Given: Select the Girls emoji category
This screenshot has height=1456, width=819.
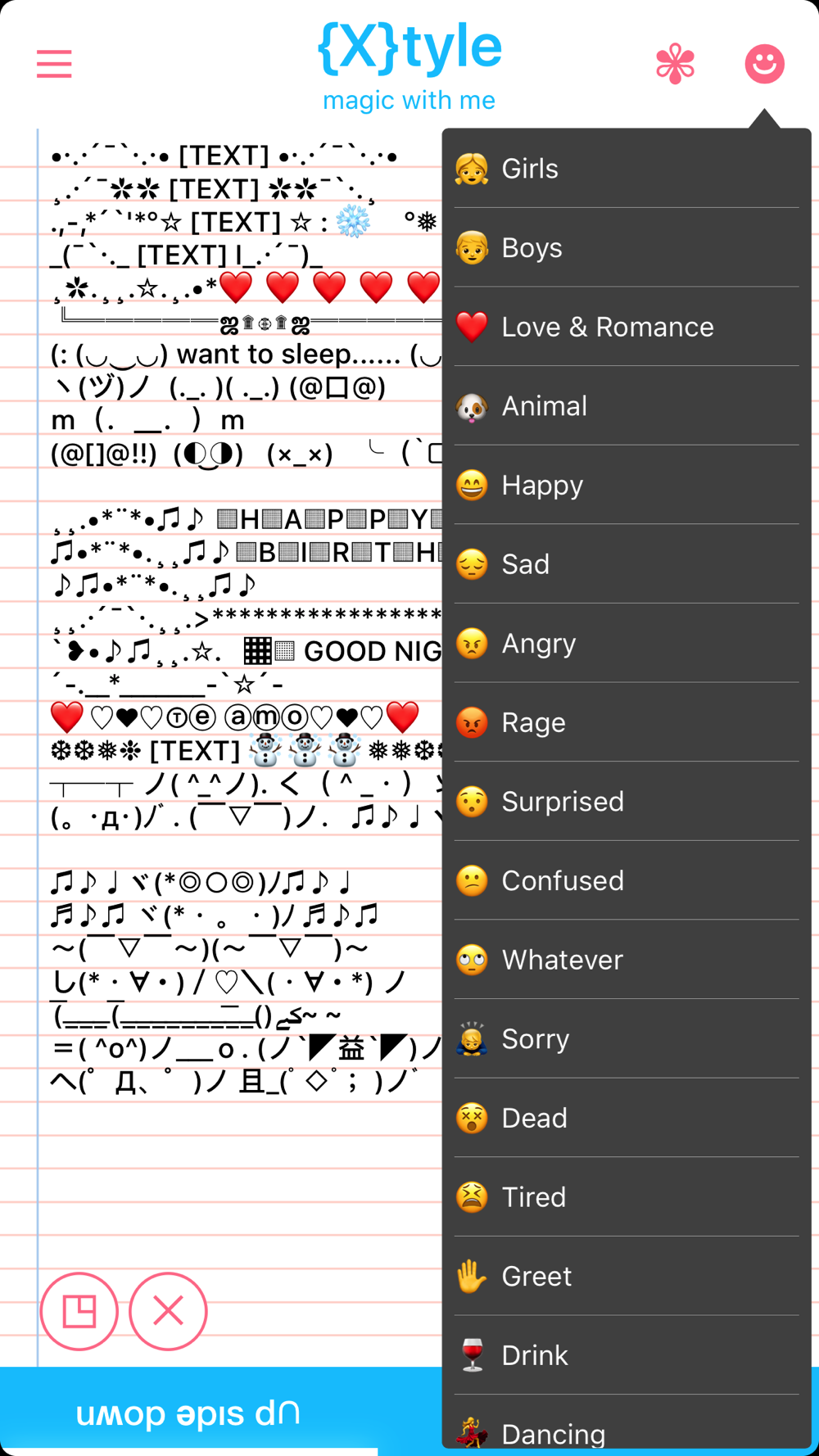Looking at the screenshot, I should coord(627,169).
